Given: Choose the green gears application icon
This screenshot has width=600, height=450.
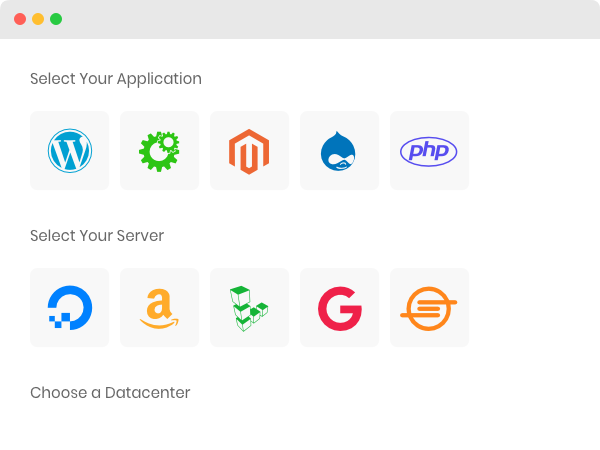Looking at the screenshot, I should 159,151.
